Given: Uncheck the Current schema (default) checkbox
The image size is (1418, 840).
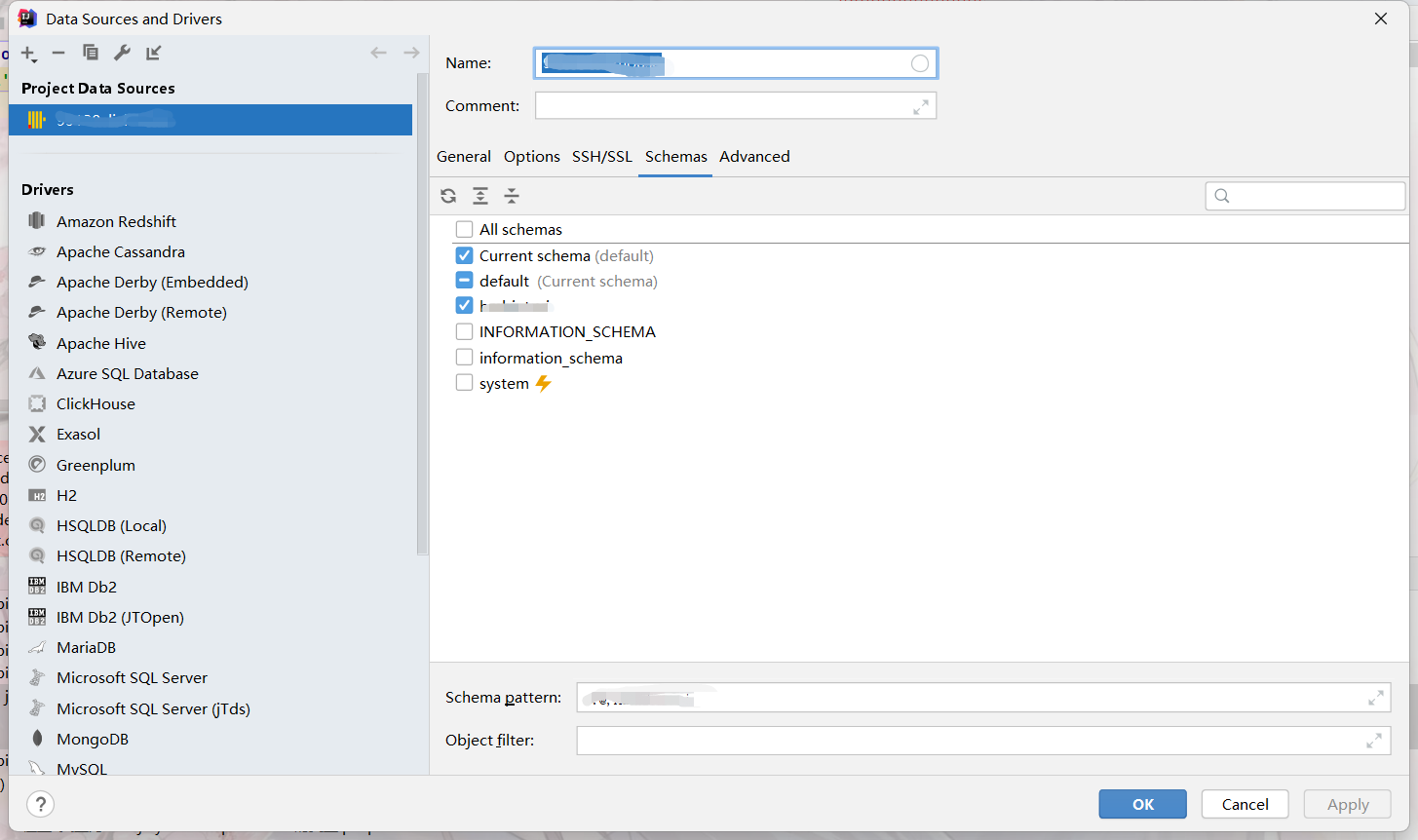Looking at the screenshot, I should (x=465, y=255).
